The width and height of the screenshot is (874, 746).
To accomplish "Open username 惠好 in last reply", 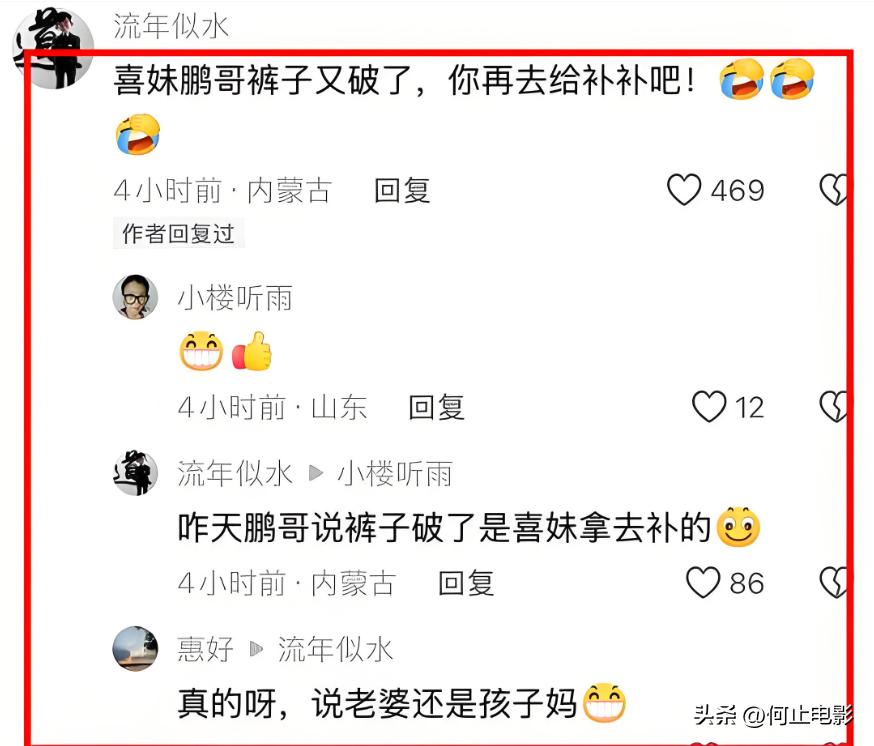I will point(206,649).
